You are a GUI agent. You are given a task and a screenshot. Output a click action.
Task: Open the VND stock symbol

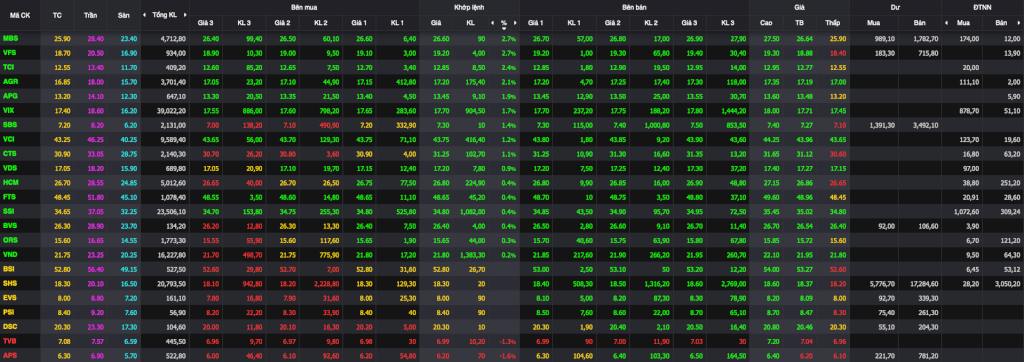coord(10,254)
